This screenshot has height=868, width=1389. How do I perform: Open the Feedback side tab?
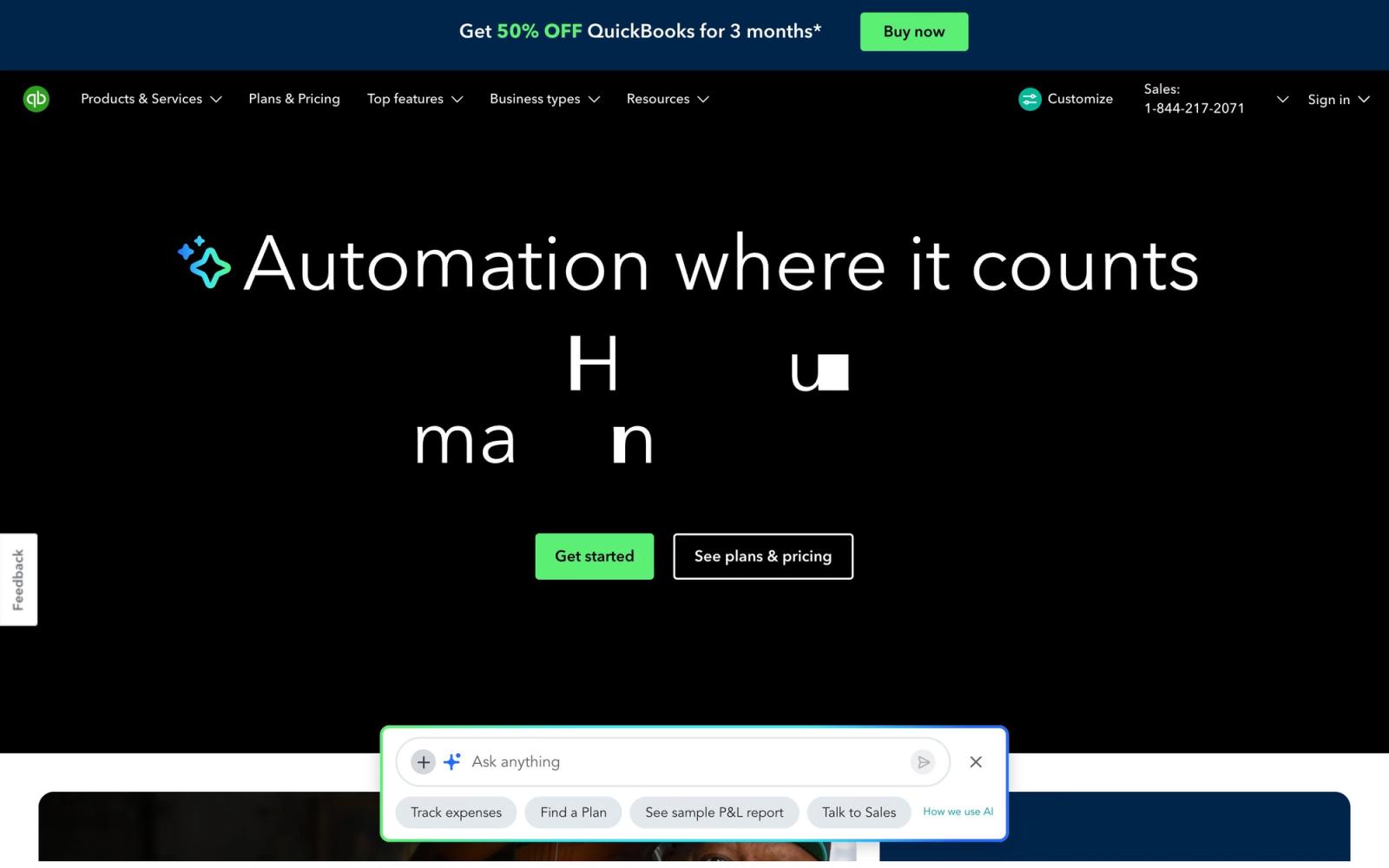[x=18, y=579]
